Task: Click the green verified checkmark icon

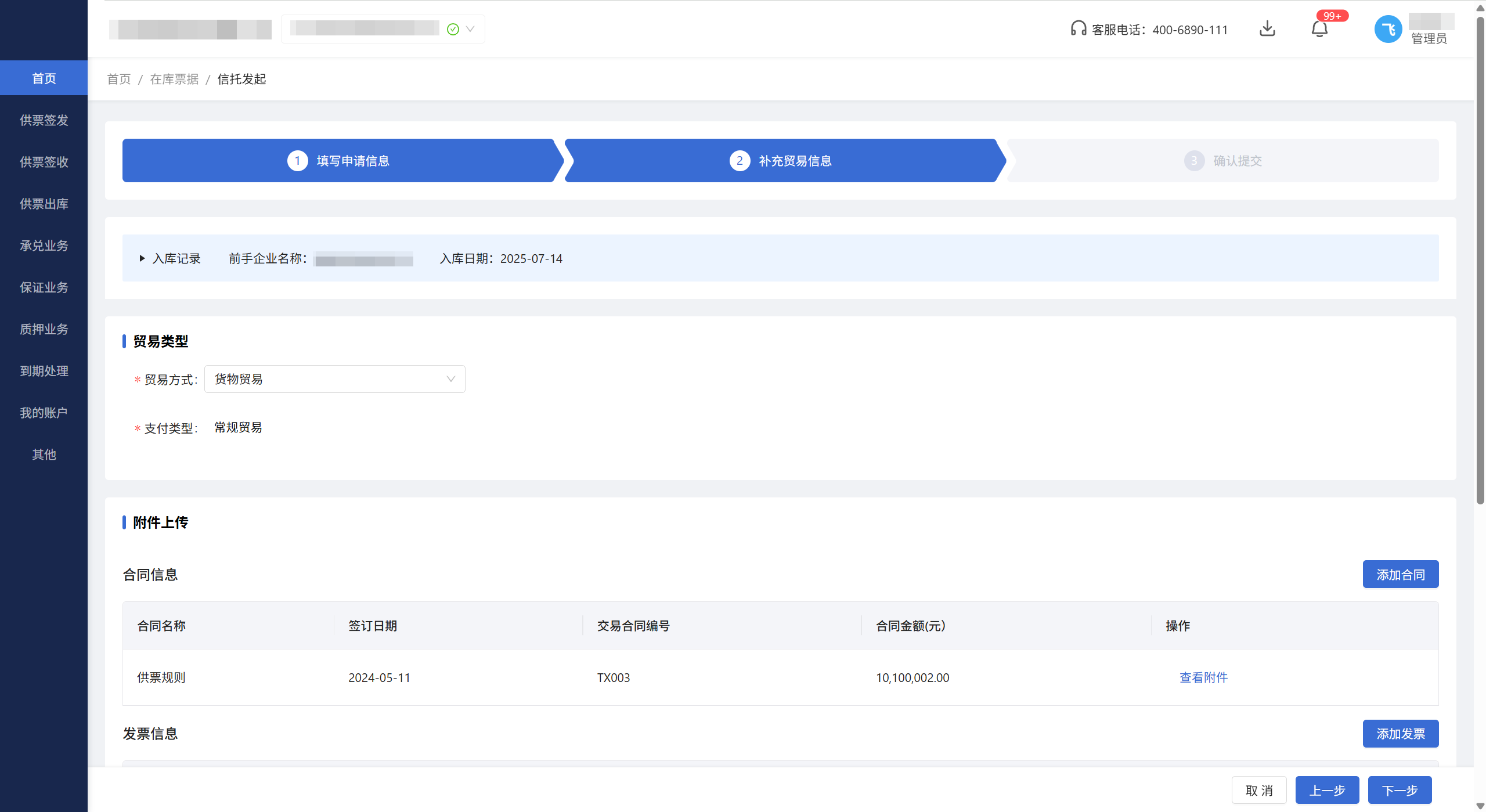Action: pos(453,29)
